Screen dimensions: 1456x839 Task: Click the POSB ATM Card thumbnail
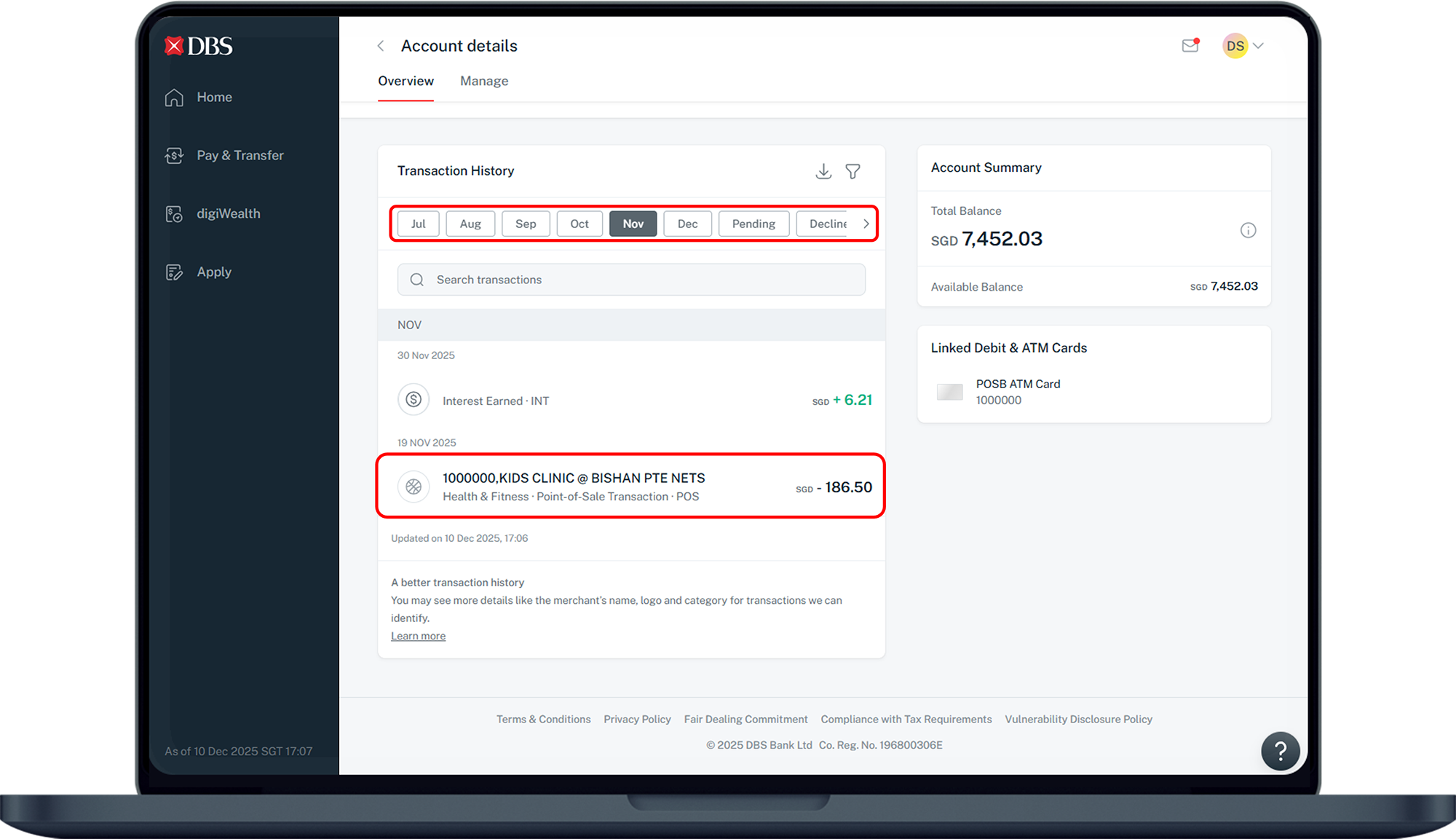pyautogui.click(x=949, y=392)
